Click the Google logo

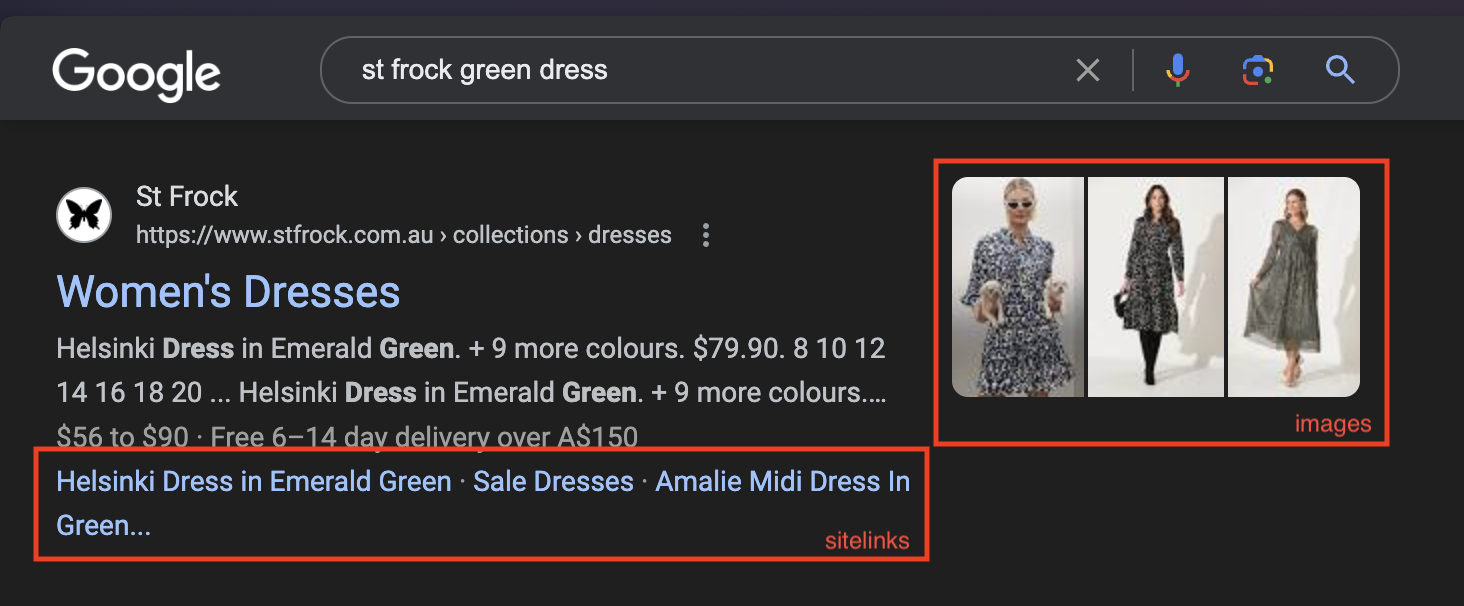point(137,73)
